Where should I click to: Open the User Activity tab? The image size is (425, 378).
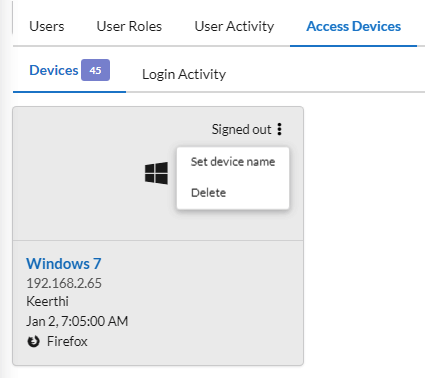tap(234, 26)
